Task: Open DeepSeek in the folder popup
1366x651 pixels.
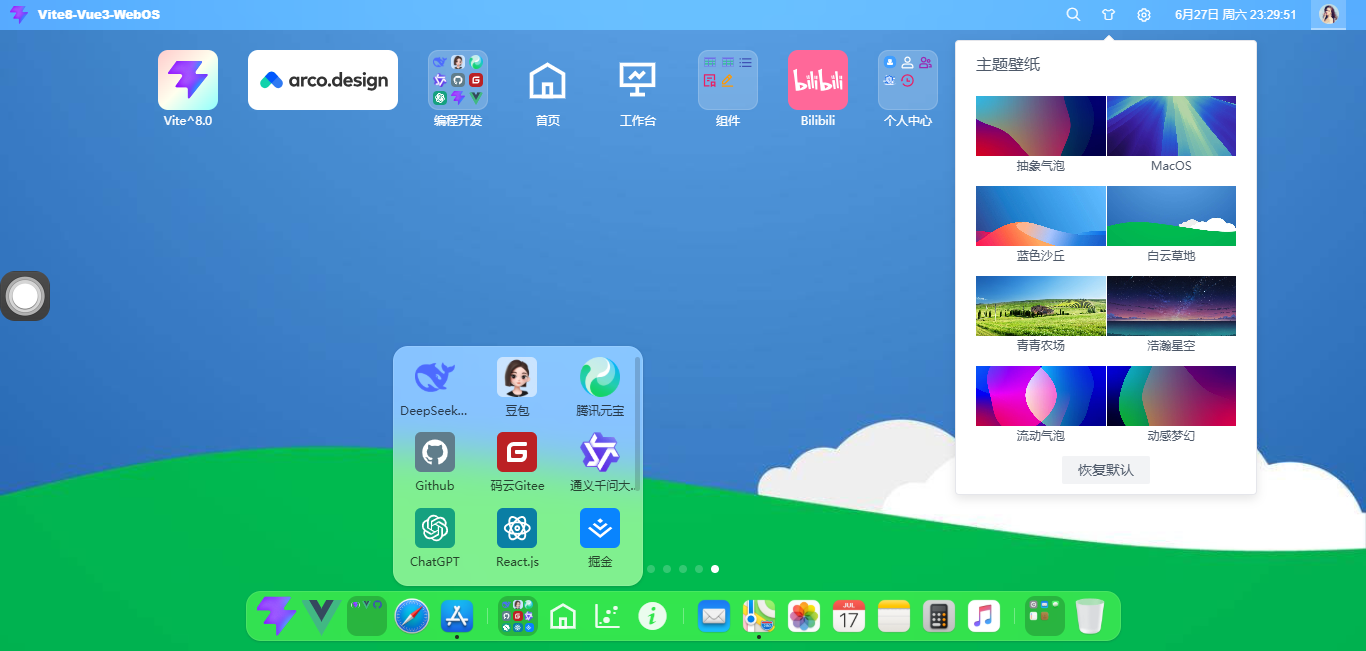Action: (x=435, y=377)
